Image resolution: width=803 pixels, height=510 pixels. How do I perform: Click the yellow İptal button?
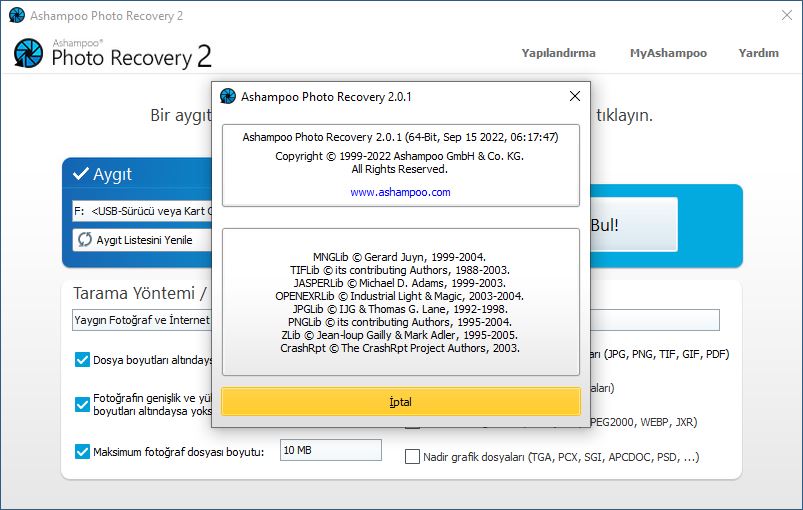coord(401,401)
